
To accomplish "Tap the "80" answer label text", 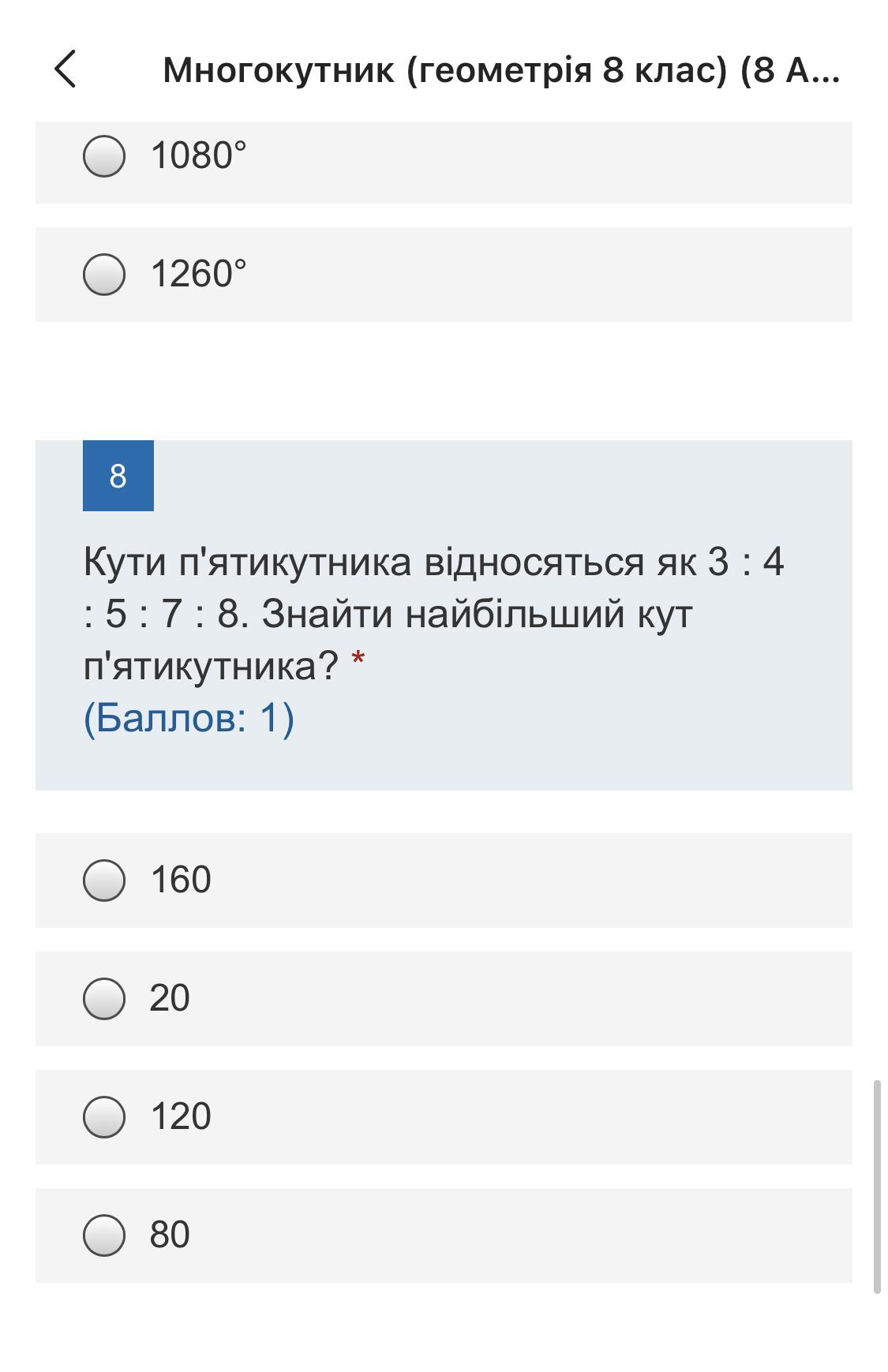I will (x=170, y=1235).
